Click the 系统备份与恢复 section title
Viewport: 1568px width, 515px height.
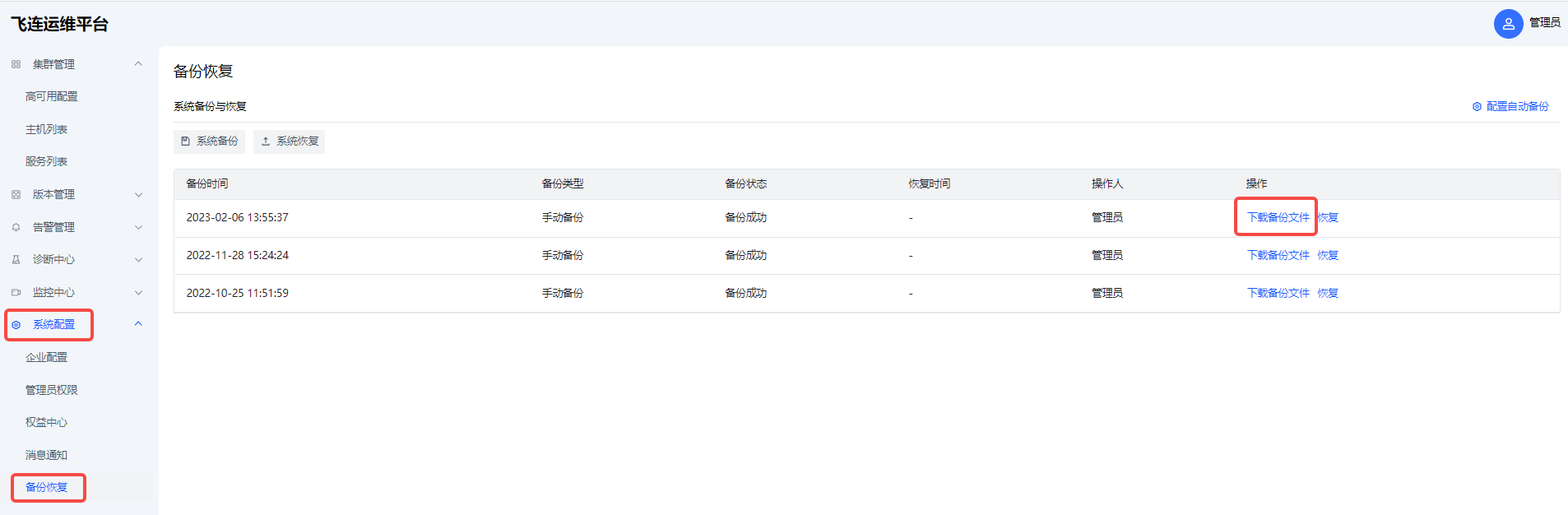click(x=210, y=107)
